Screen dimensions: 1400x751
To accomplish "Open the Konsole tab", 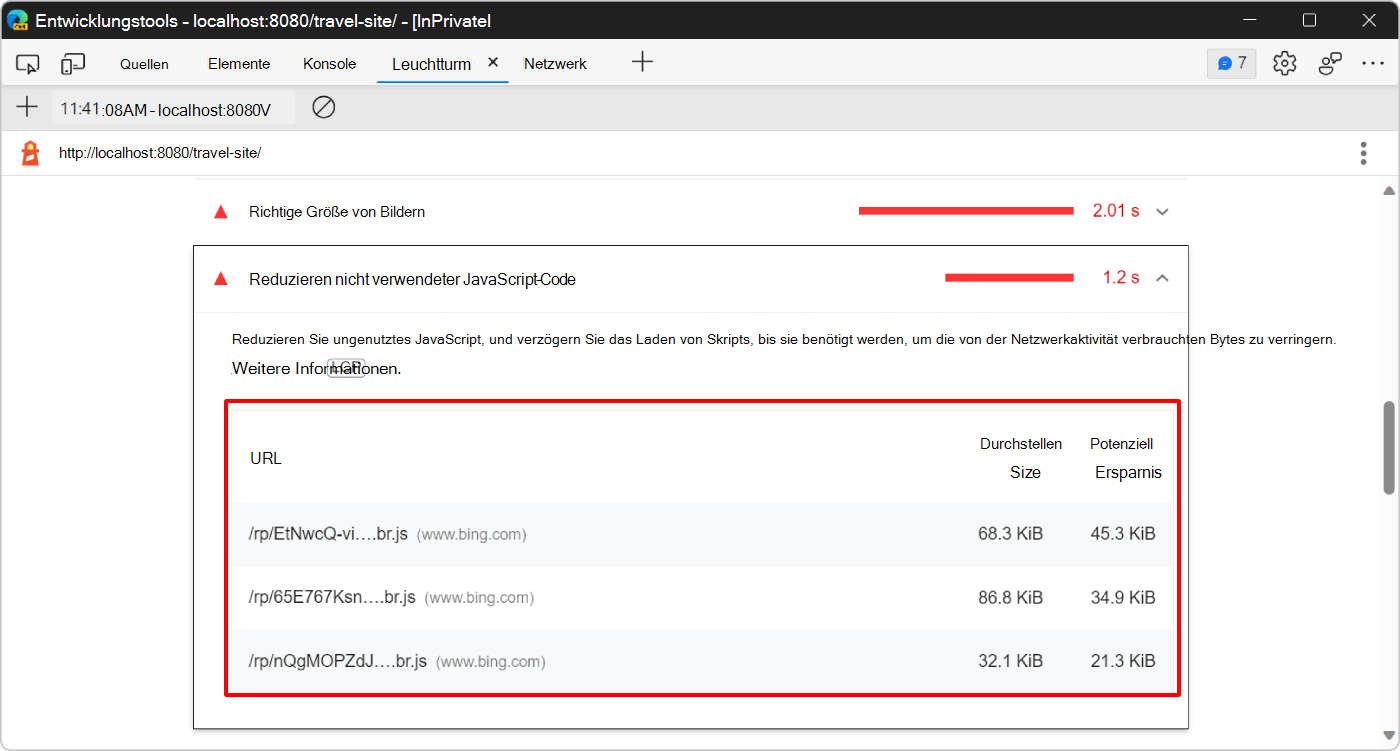I will tap(329, 64).
